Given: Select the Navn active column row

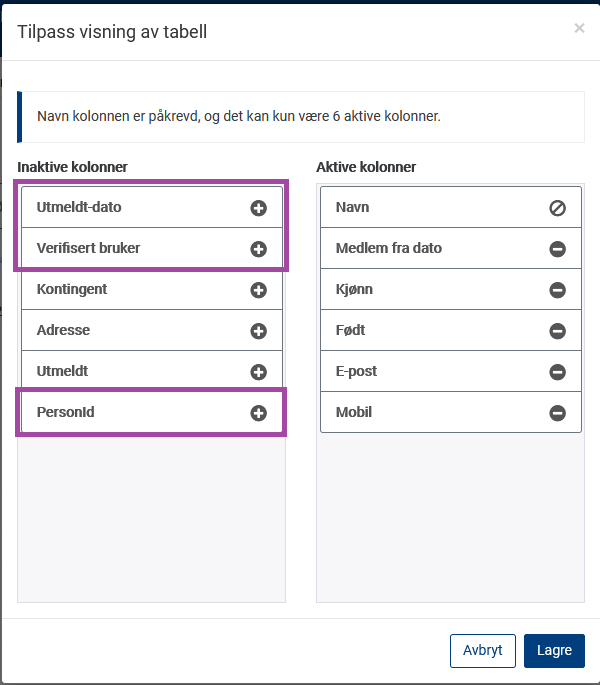Looking at the screenshot, I should point(451,207).
